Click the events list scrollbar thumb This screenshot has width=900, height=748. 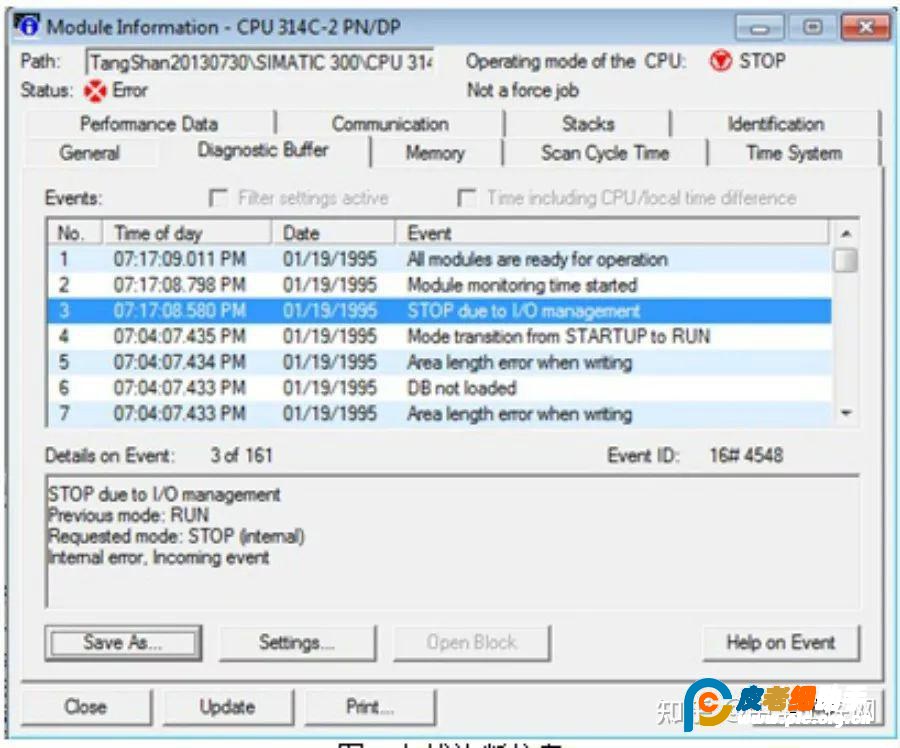click(845, 260)
